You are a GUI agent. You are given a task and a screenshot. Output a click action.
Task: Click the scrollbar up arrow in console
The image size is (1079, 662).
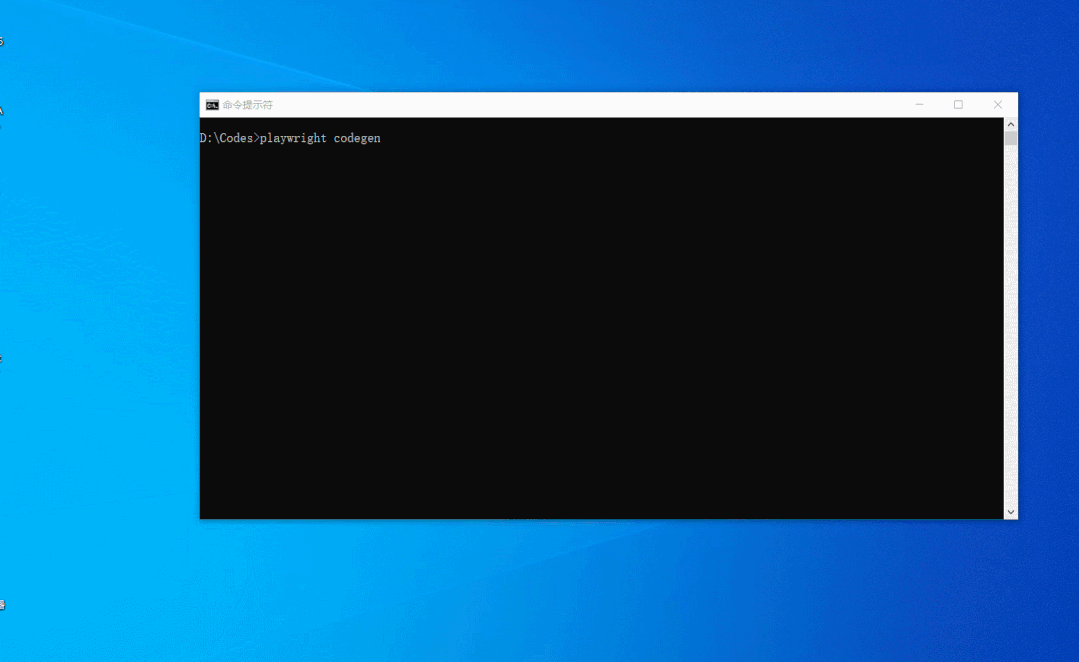point(1010,125)
